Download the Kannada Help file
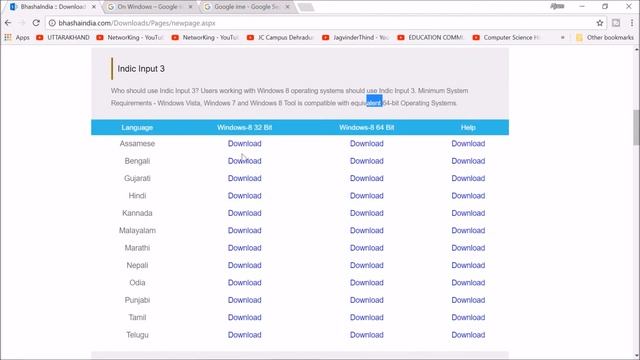The width and height of the screenshot is (640, 360). (468, 213)
